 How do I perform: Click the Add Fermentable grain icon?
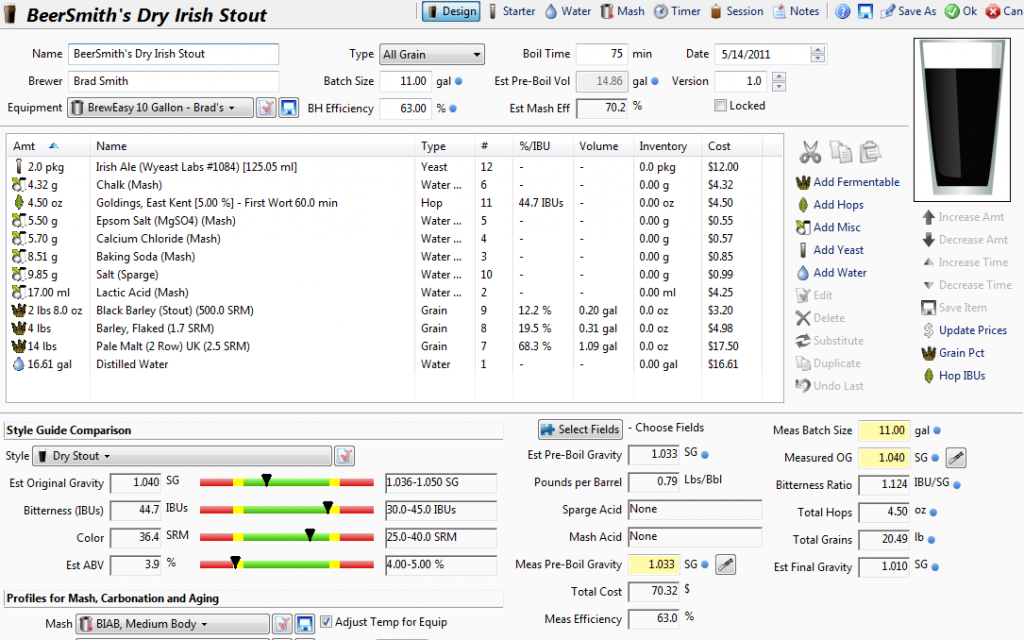(803, 182)
